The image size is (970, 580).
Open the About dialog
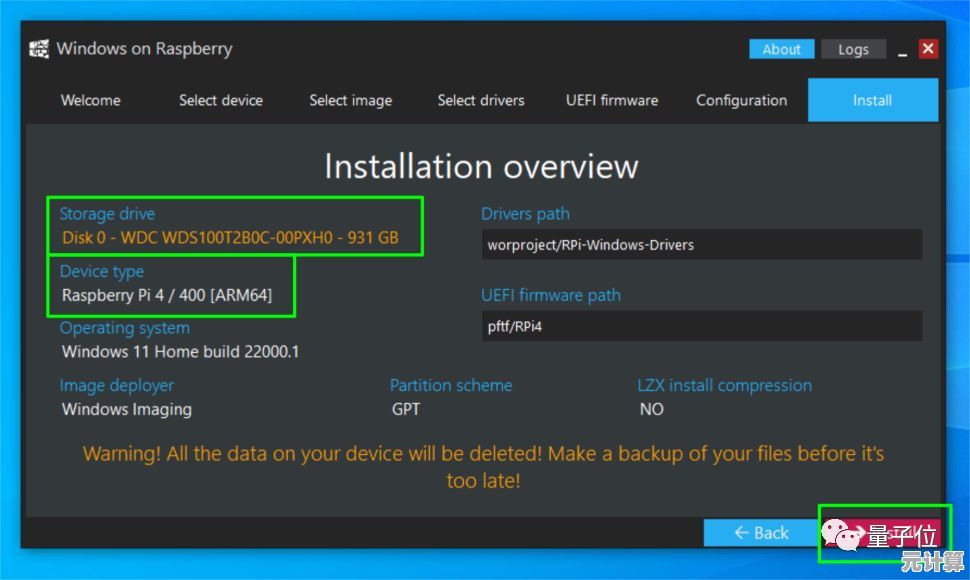[781, 48]
